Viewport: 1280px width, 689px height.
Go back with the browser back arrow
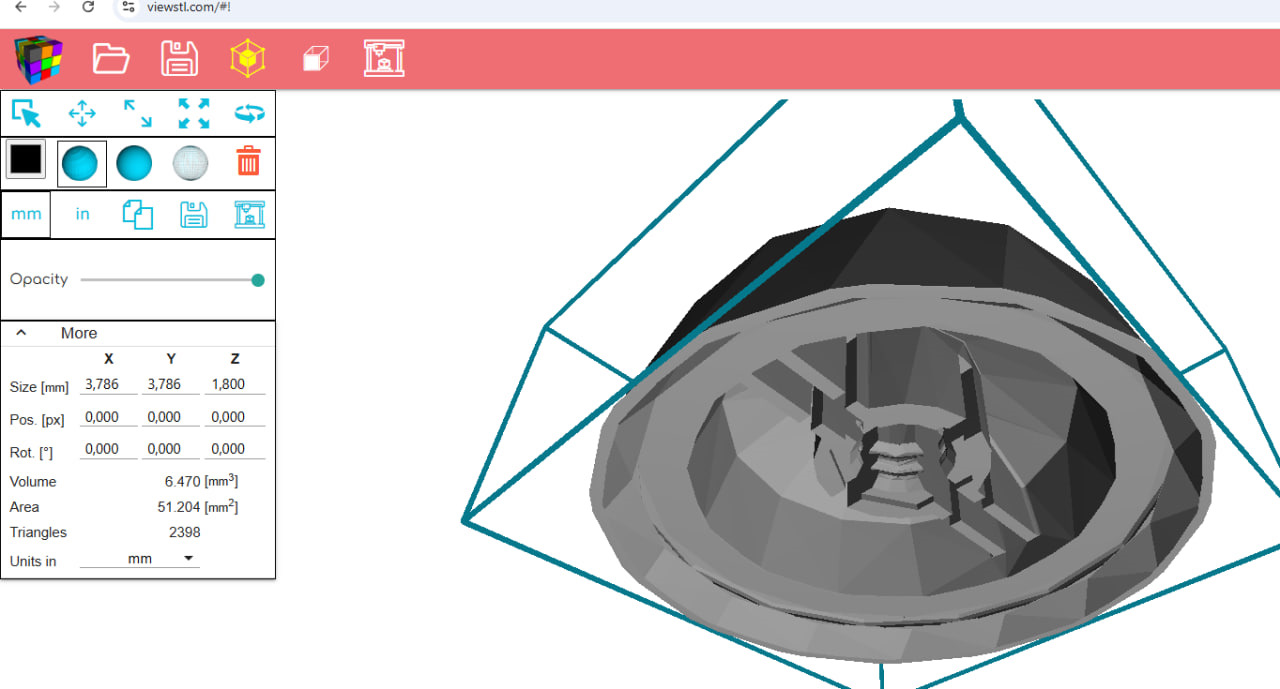pos(20,7)
